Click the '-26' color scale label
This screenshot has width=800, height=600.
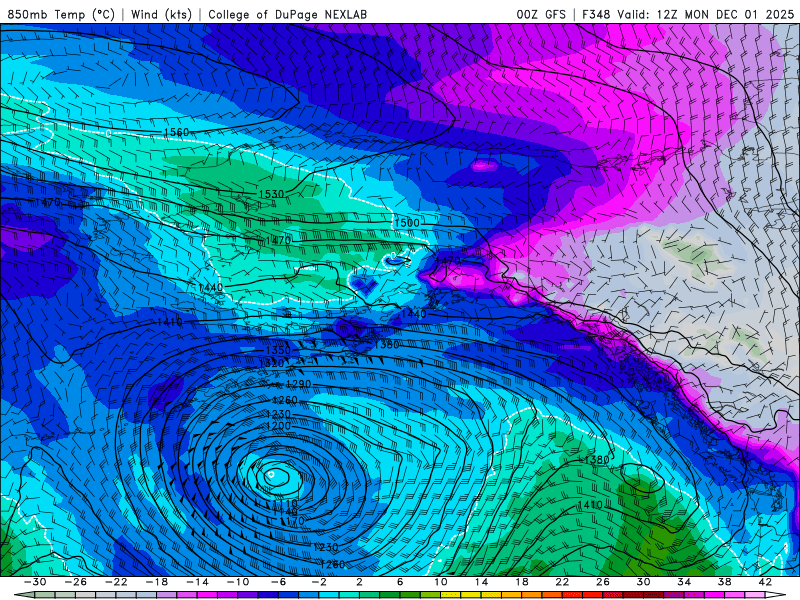pos(76,582)
